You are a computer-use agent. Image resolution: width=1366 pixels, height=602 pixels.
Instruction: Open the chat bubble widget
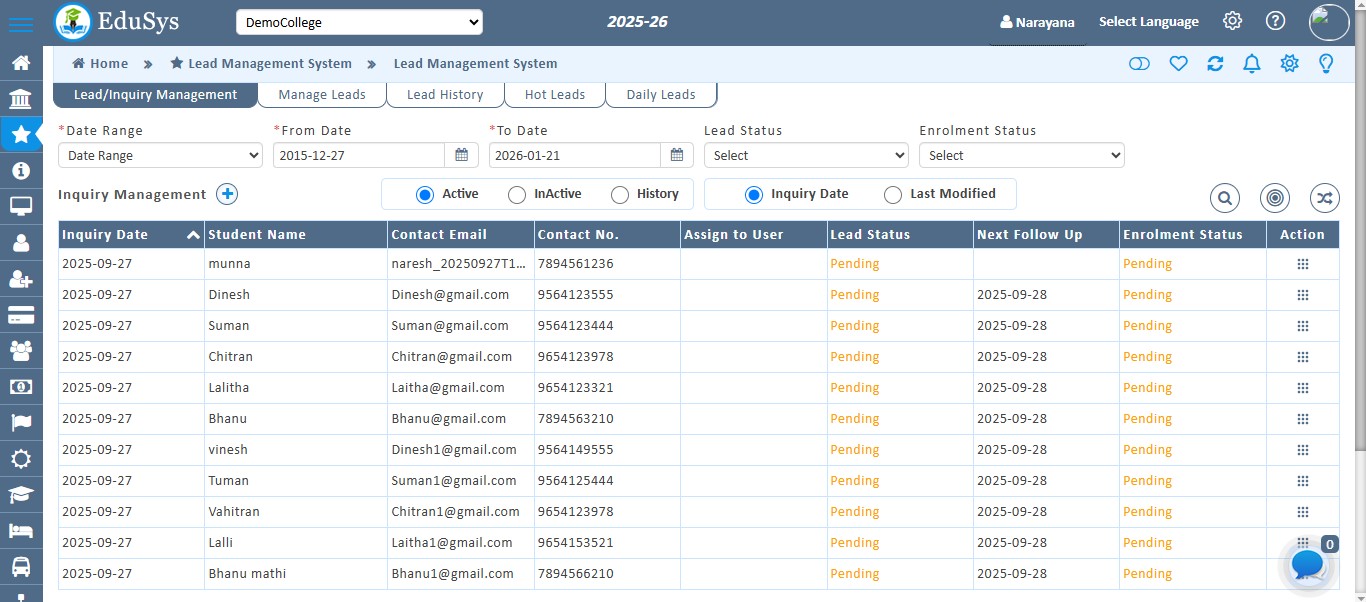pyautogui.click(x=1308, y=565)
